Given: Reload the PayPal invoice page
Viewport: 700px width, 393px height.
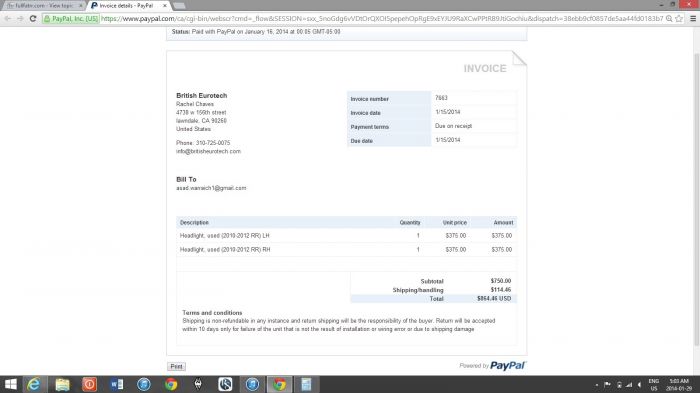Looking at the screenshot, I should [x=33, y=19].
